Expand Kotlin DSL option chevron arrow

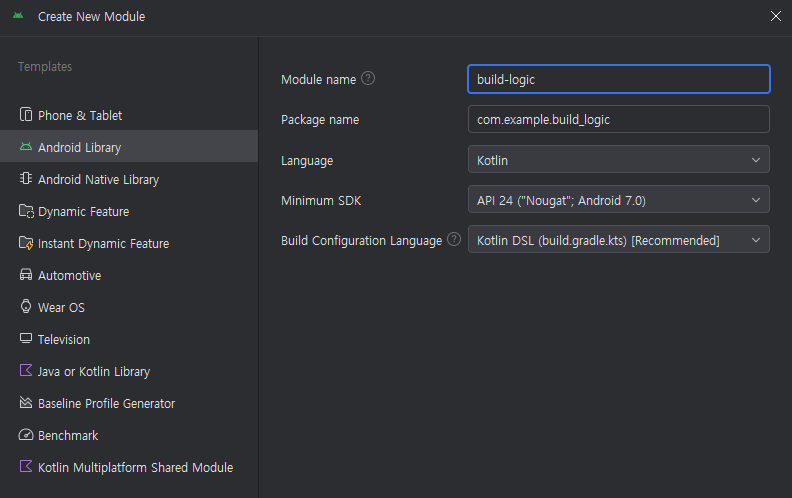click(756, 240)
